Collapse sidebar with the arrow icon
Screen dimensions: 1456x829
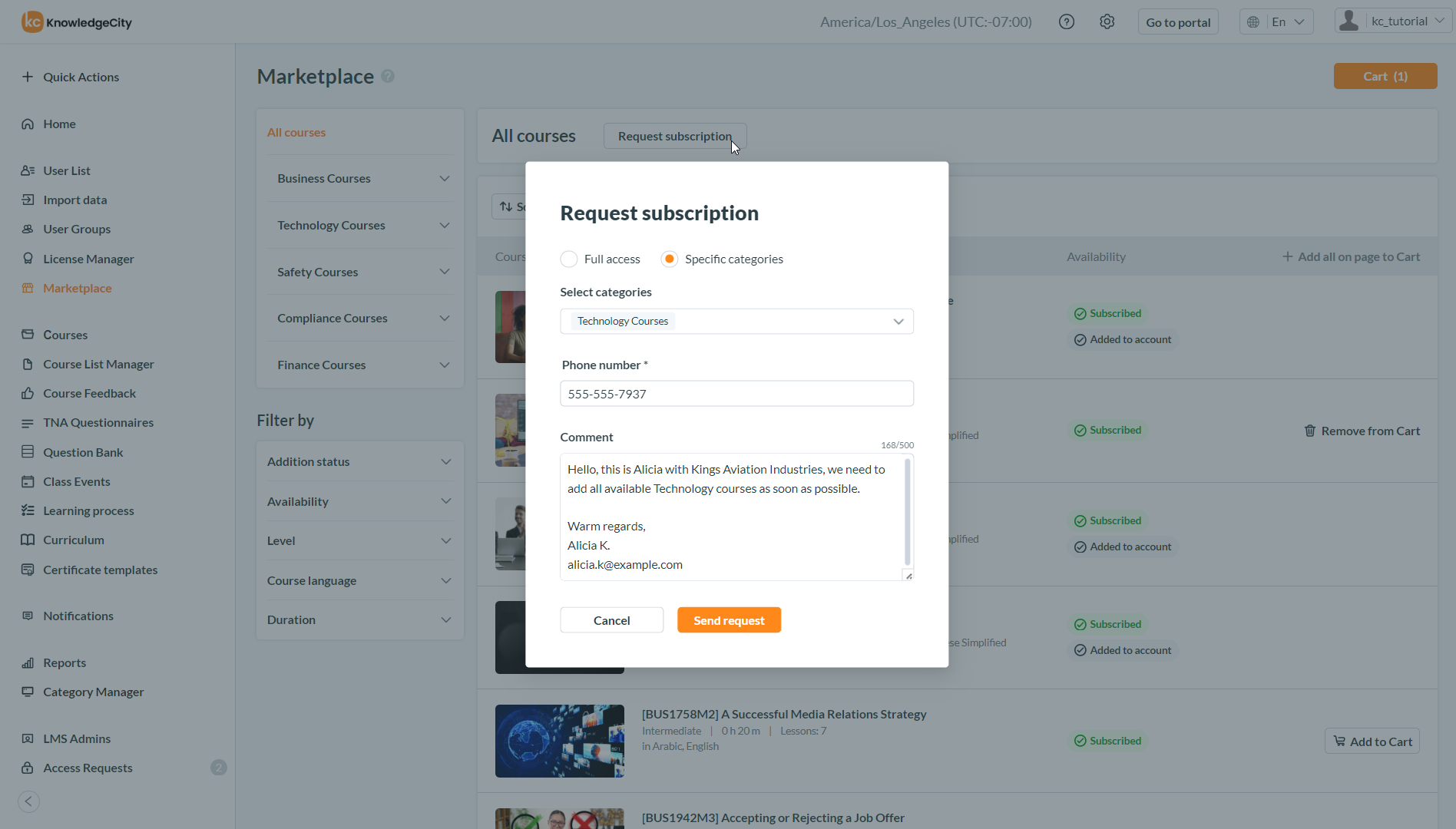click(x=28, y=801)
